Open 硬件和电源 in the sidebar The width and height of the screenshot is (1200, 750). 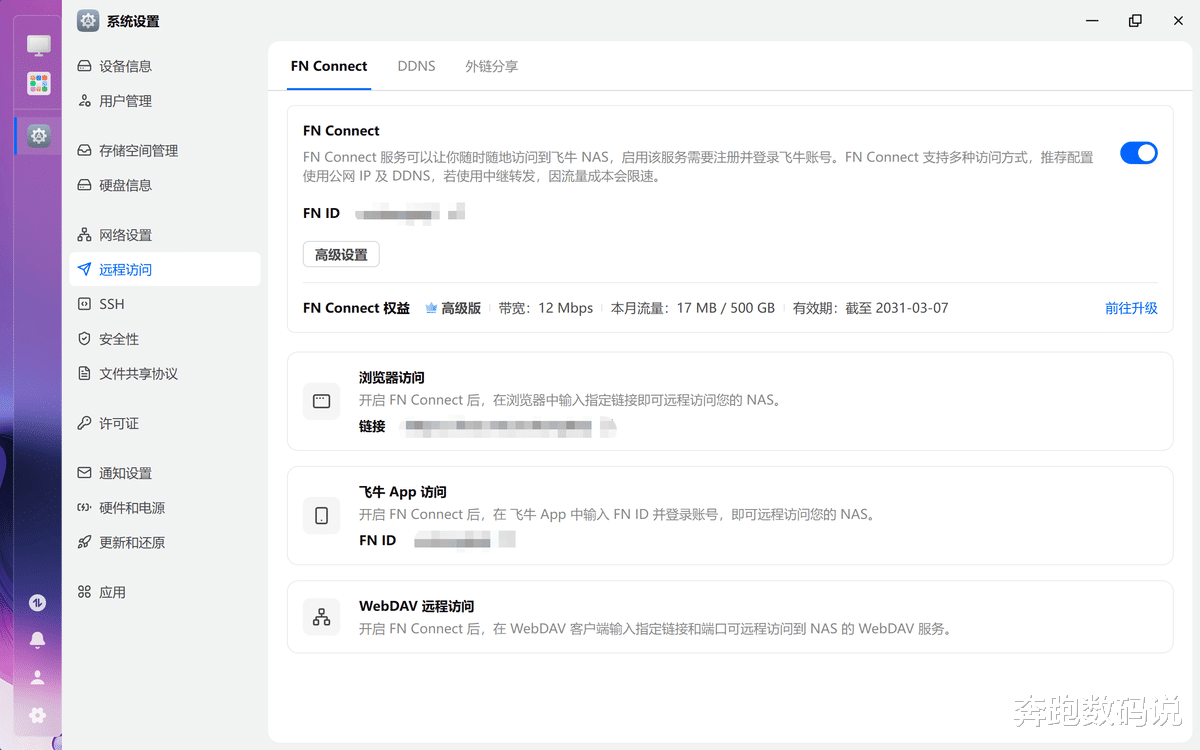(165, 507)
